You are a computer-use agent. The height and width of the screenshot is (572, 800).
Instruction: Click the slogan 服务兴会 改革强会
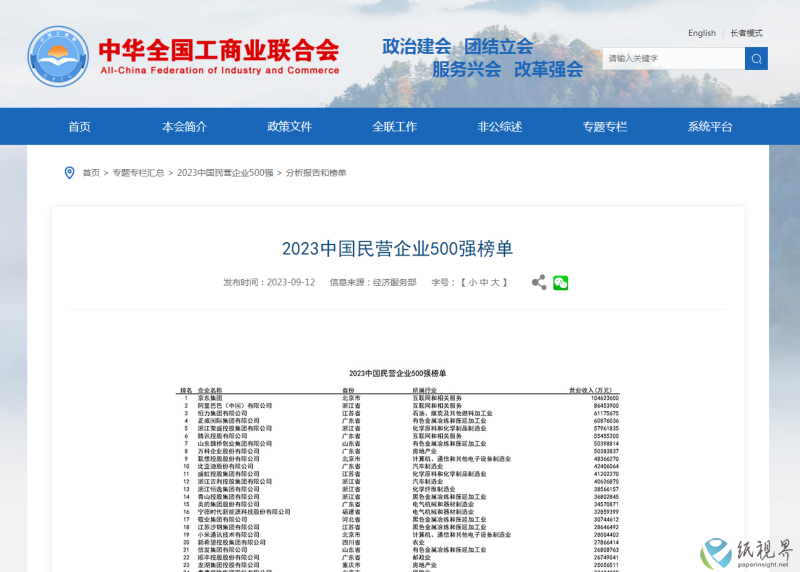tap(508, 69)
